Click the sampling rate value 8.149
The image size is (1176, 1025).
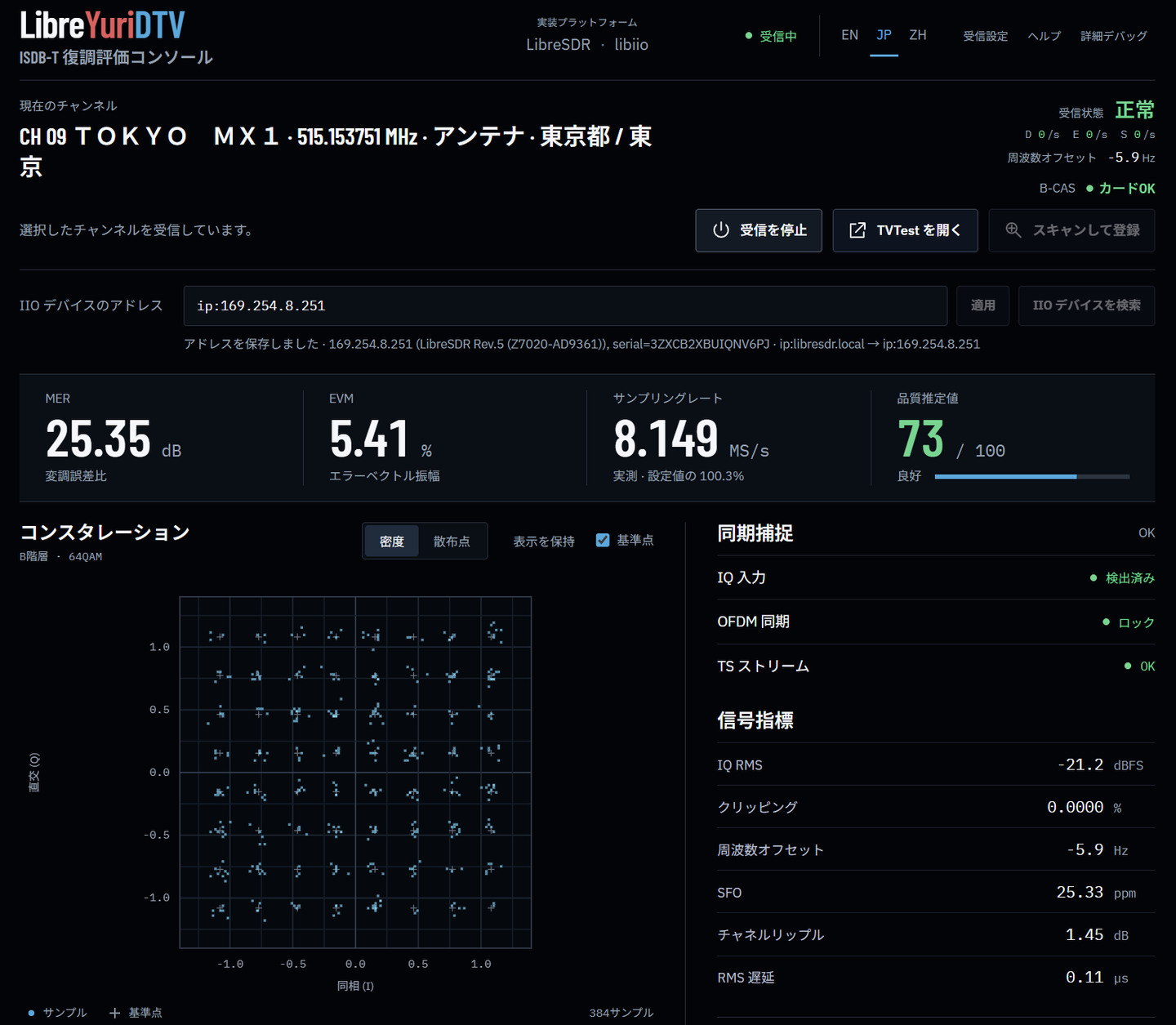666,439
